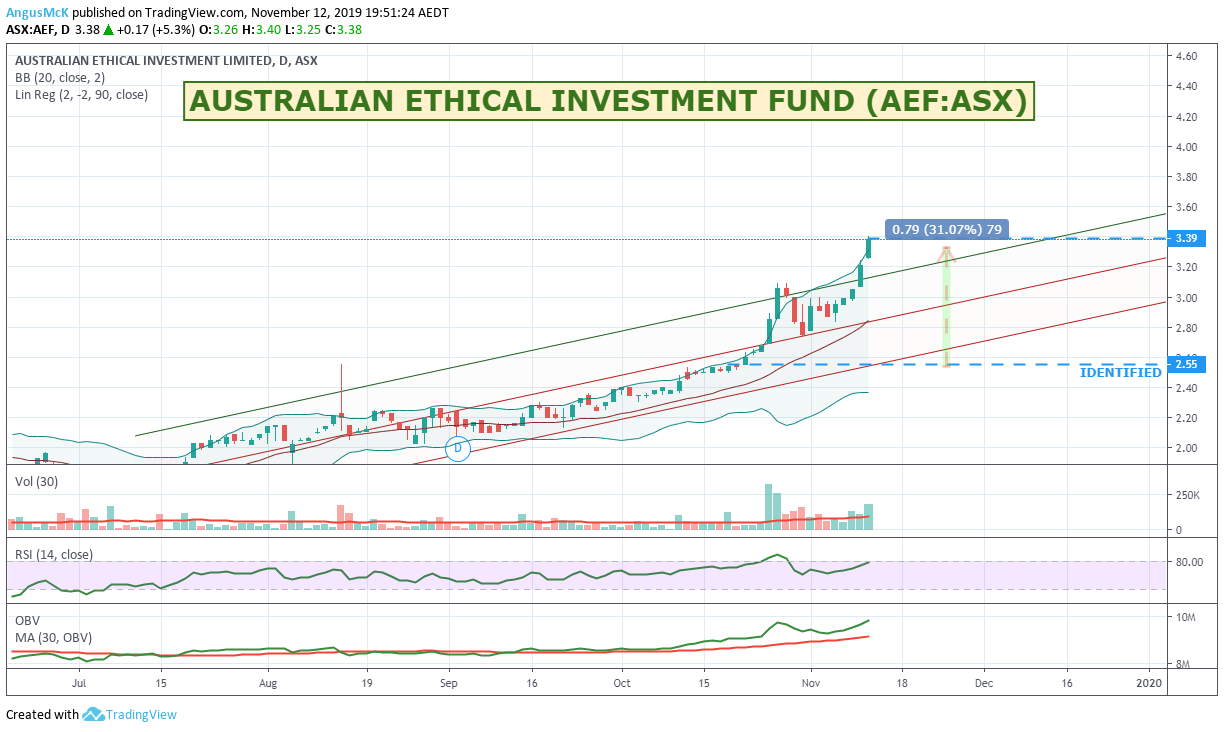Click the 2.00 price axis label
This screenshot has width=1224, height=732.
pyautogui.click(x=1187, y=448)
